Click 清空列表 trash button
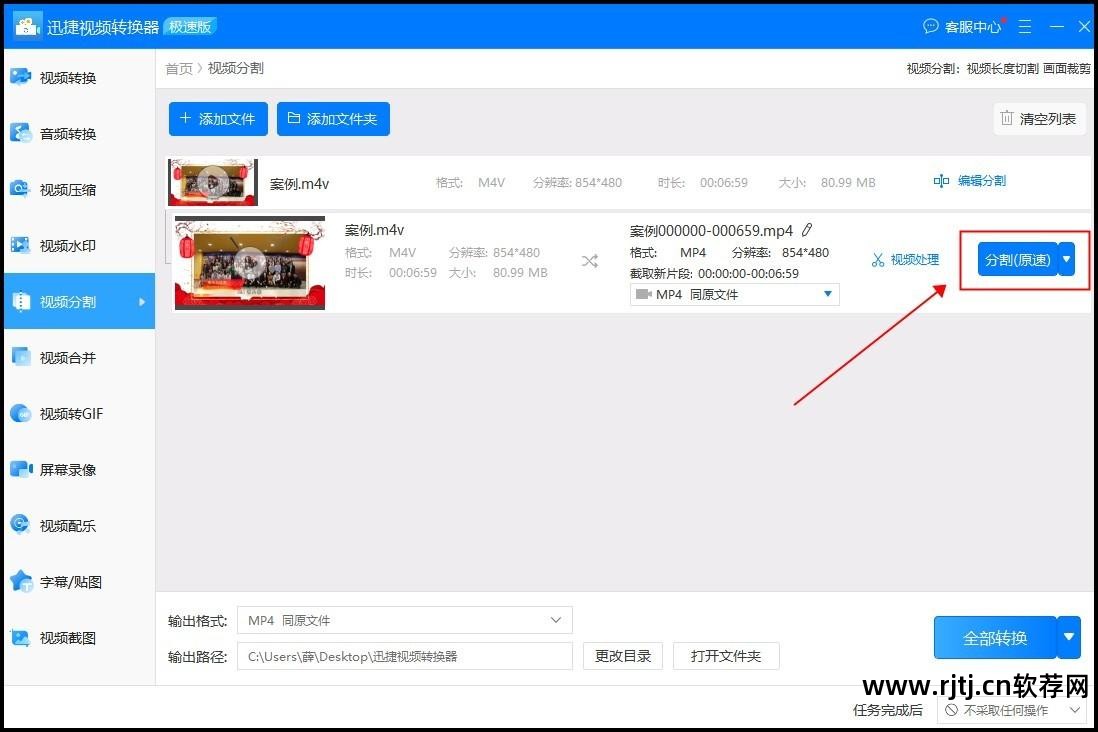 tap(1039, 119)
